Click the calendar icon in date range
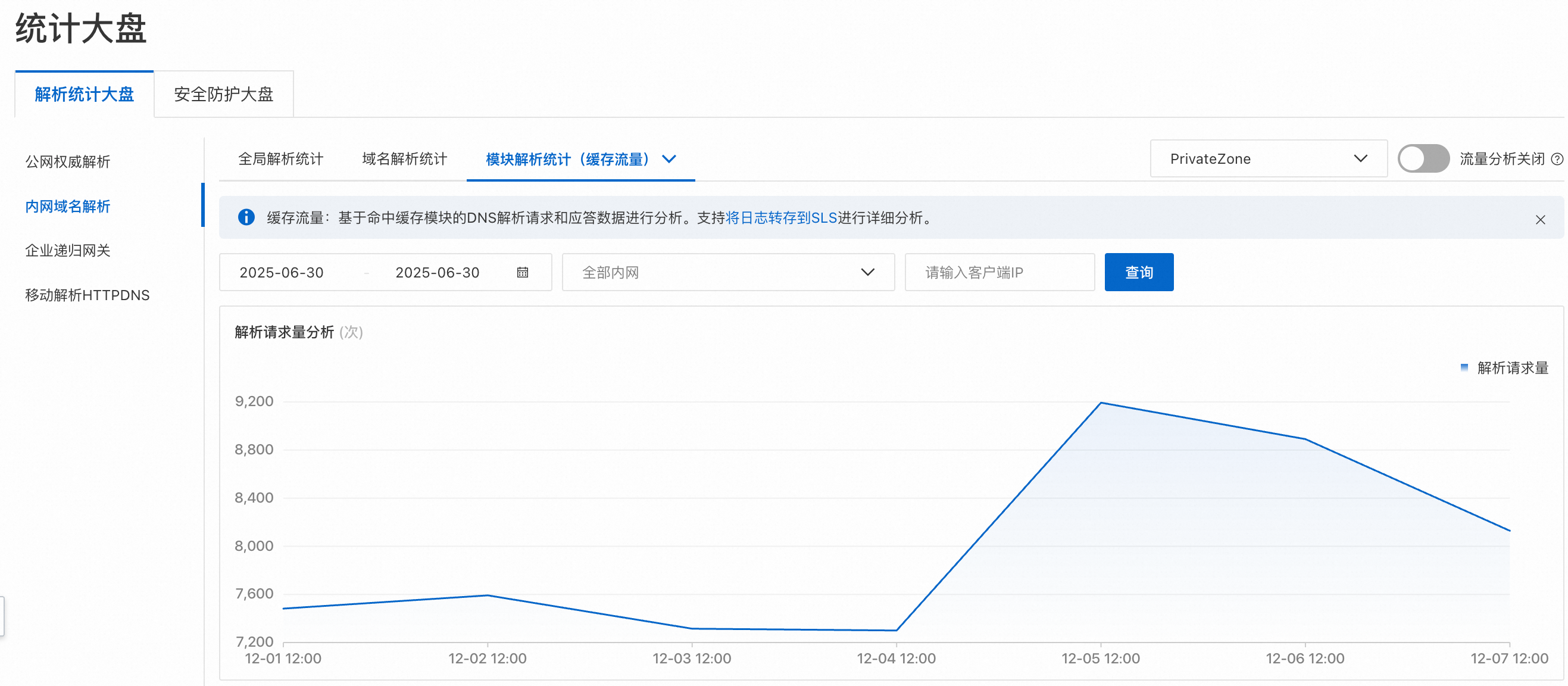This screenshot has width=1568, height=686. [522, 272]
